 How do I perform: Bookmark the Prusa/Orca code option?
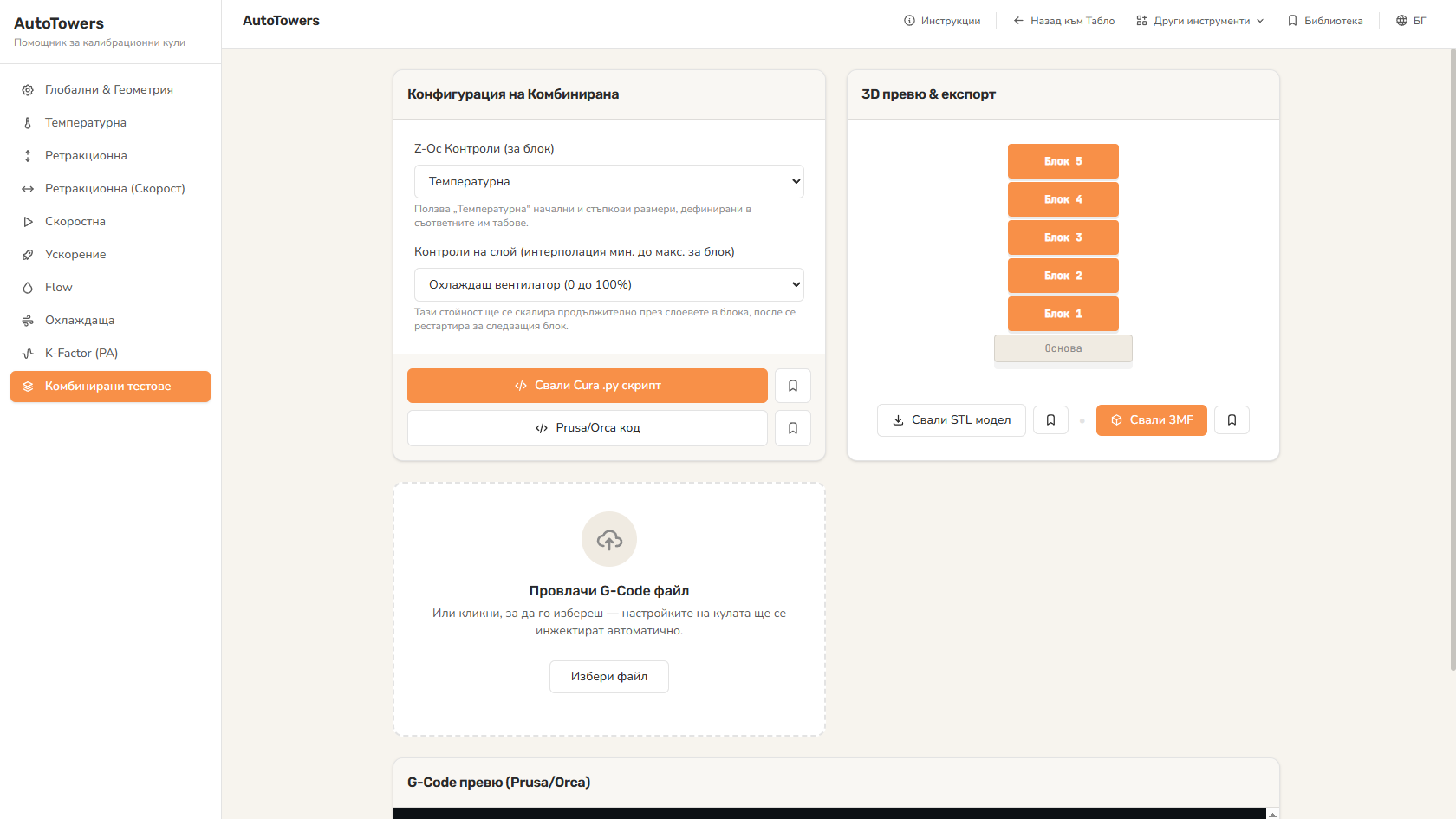point(792,428)
